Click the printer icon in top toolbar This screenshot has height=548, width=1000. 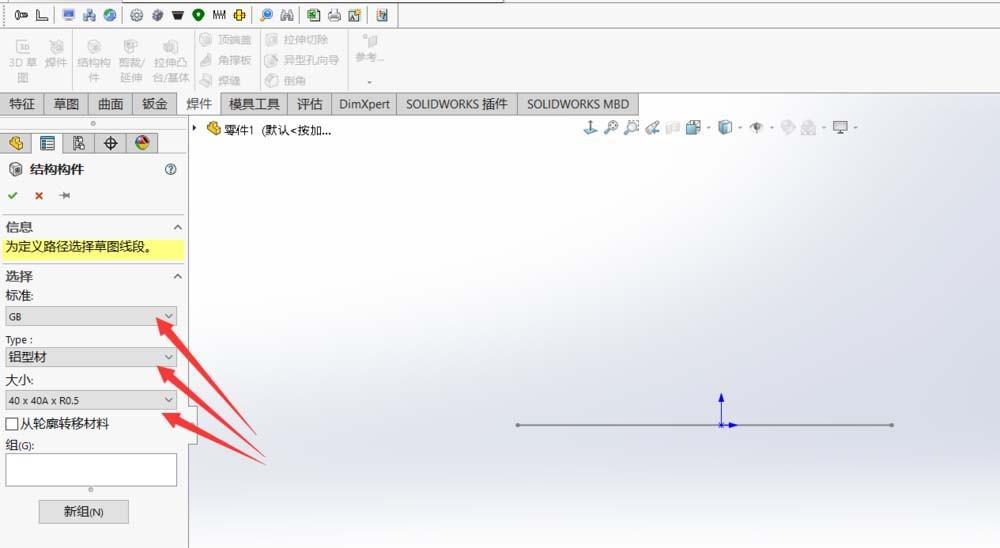334,15
